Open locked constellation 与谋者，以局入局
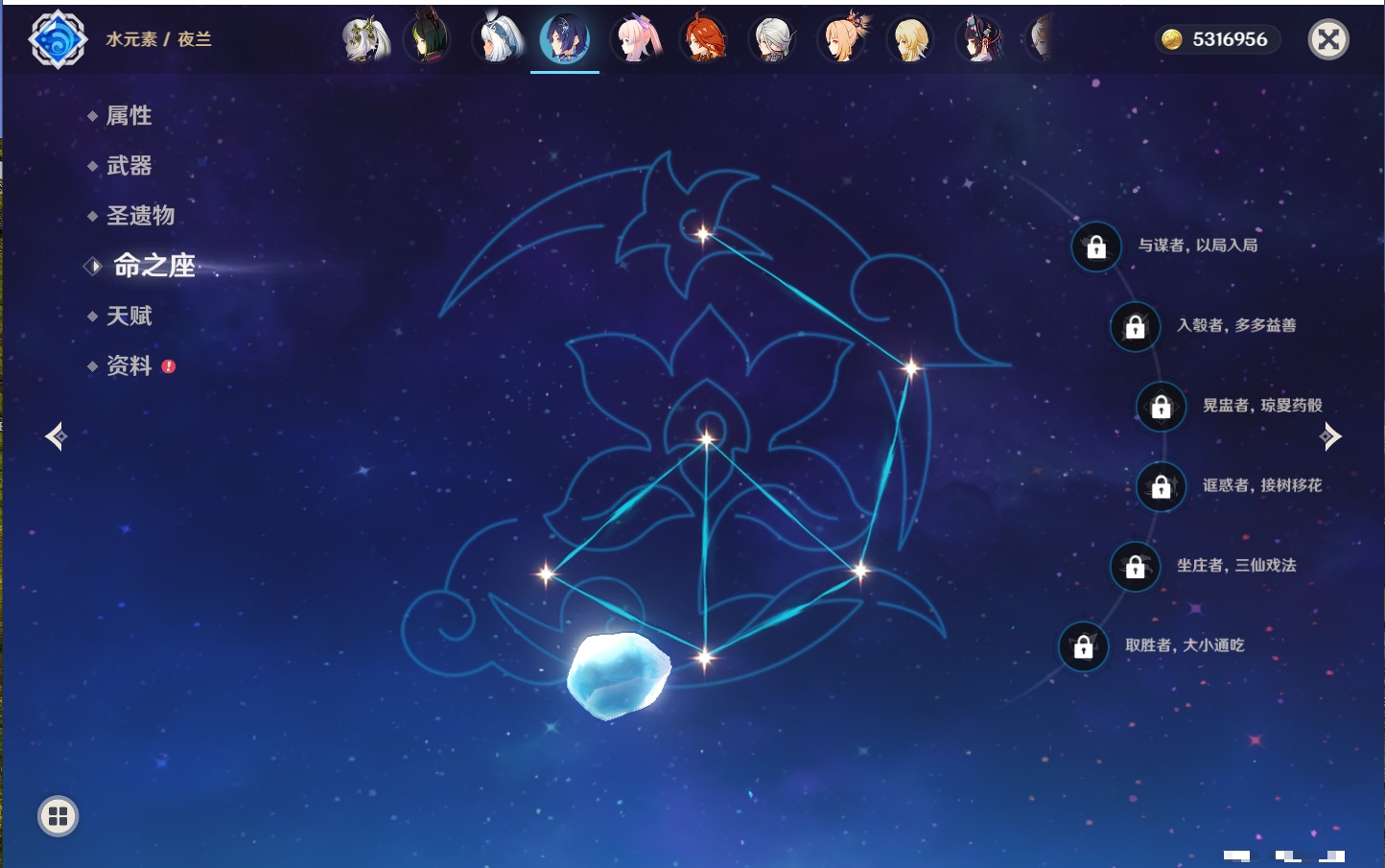Screen dimensions: 1385x868 point(1096,246)
